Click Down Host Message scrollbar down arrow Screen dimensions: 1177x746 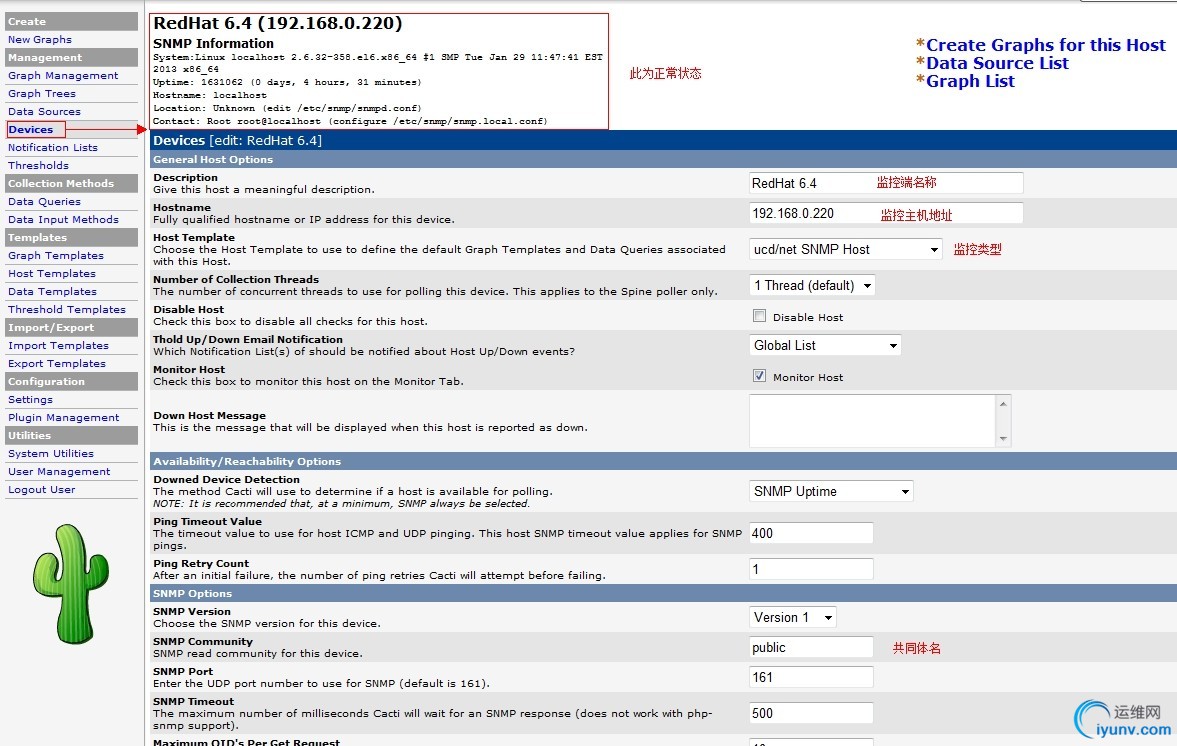(1004, 439)
